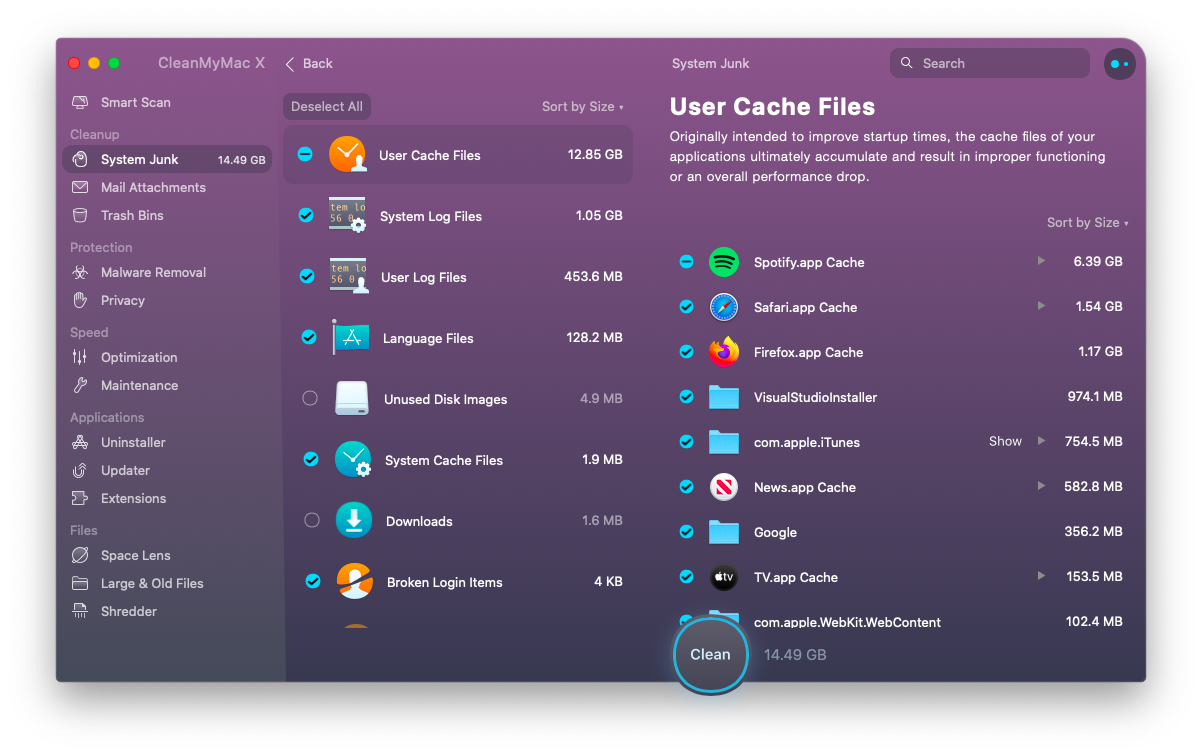Expand News.app Cache disclosure arrow

click(1041, 486)
